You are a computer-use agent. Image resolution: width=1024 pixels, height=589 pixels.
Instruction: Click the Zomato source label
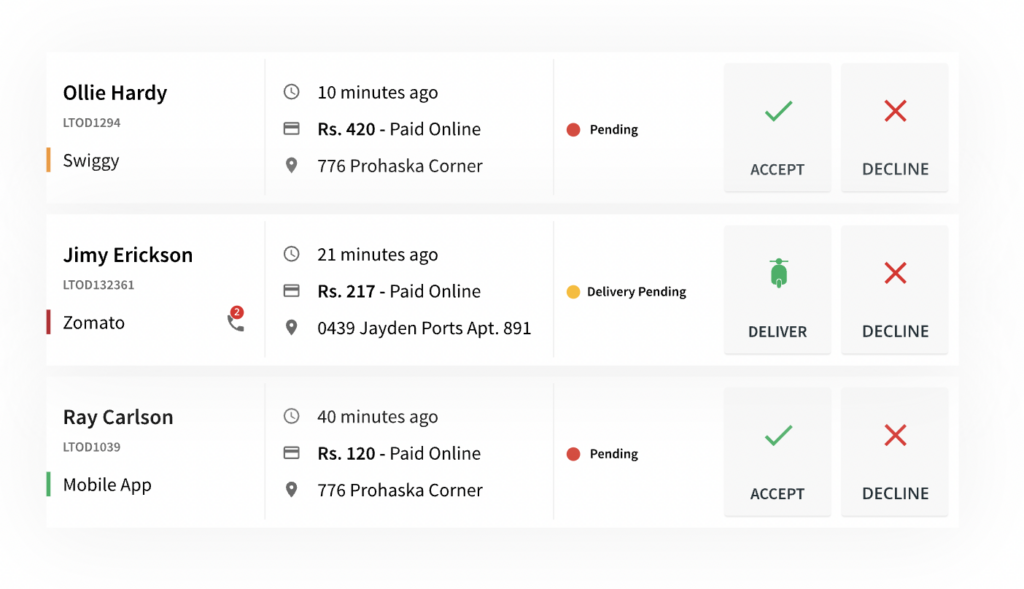(93, 323)
